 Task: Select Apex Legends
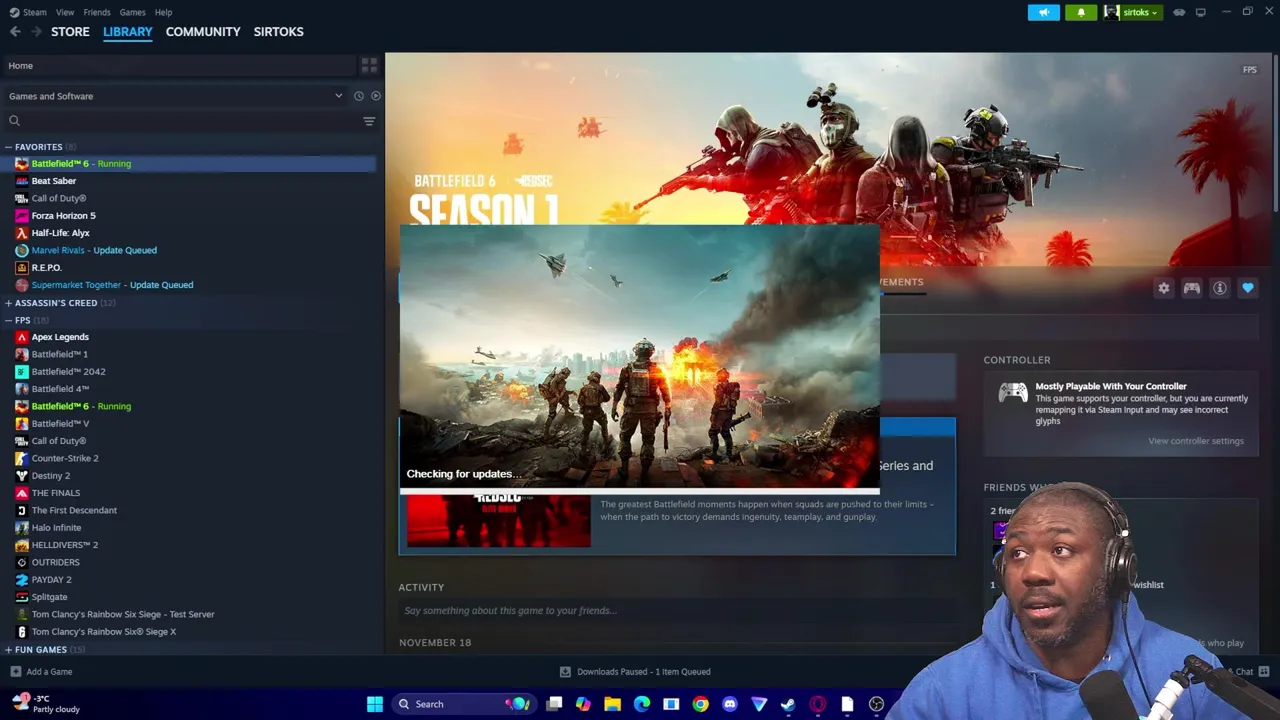coord(60,337)
